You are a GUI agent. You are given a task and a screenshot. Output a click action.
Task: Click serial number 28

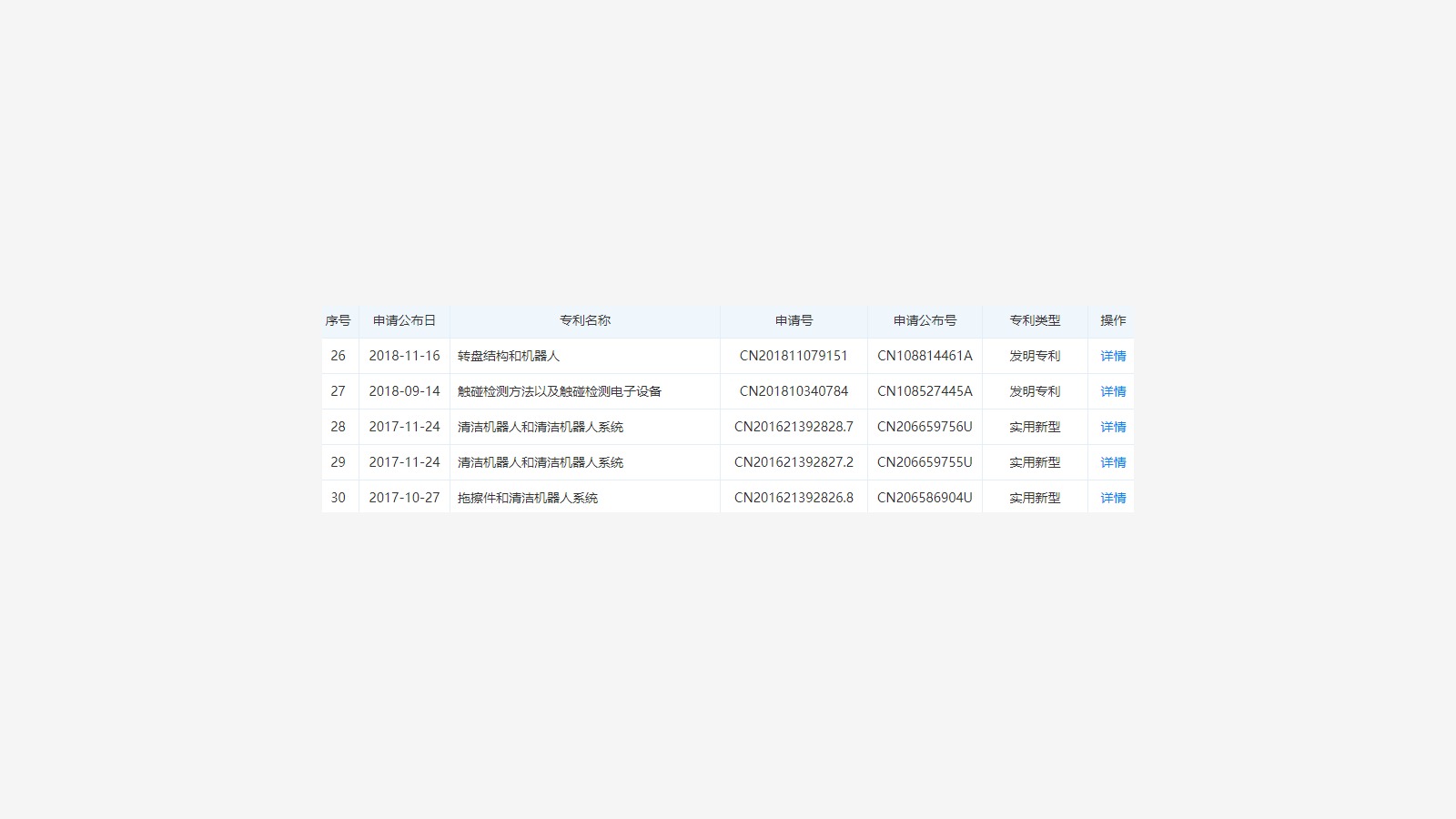pos(338,427)
